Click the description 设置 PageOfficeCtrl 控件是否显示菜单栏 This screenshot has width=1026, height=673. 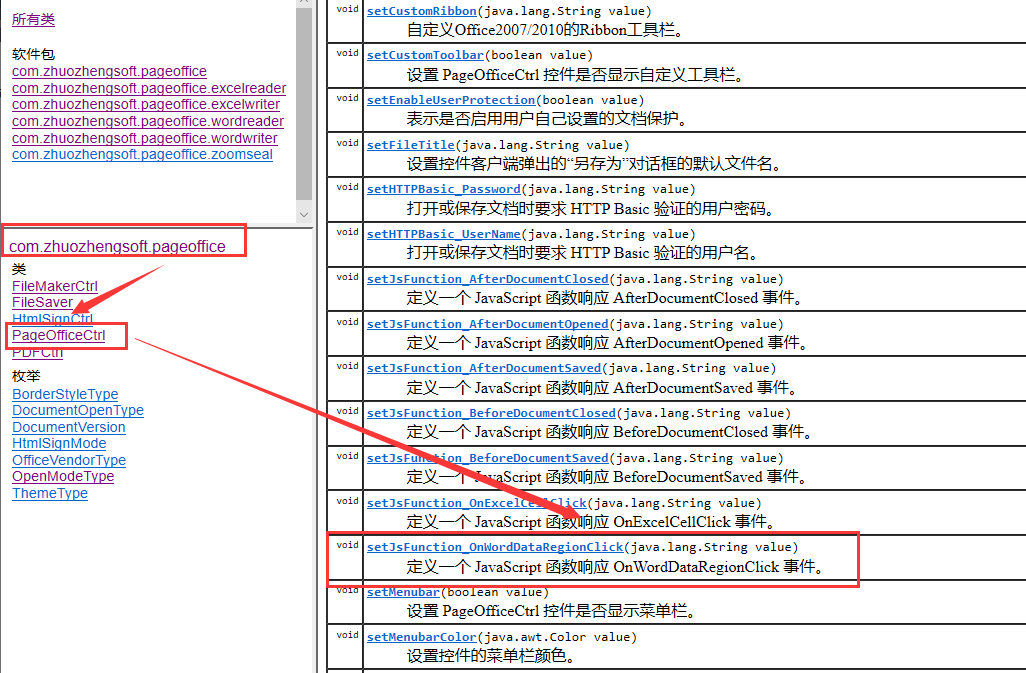(x=554, y=611)
